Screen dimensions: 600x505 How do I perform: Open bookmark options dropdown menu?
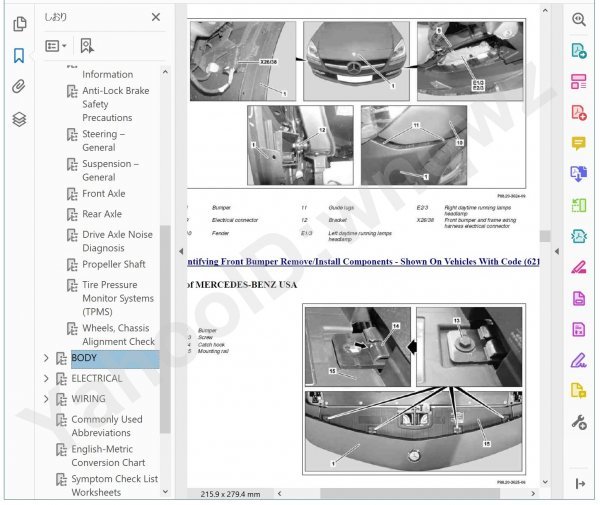[x=56, y=46]
